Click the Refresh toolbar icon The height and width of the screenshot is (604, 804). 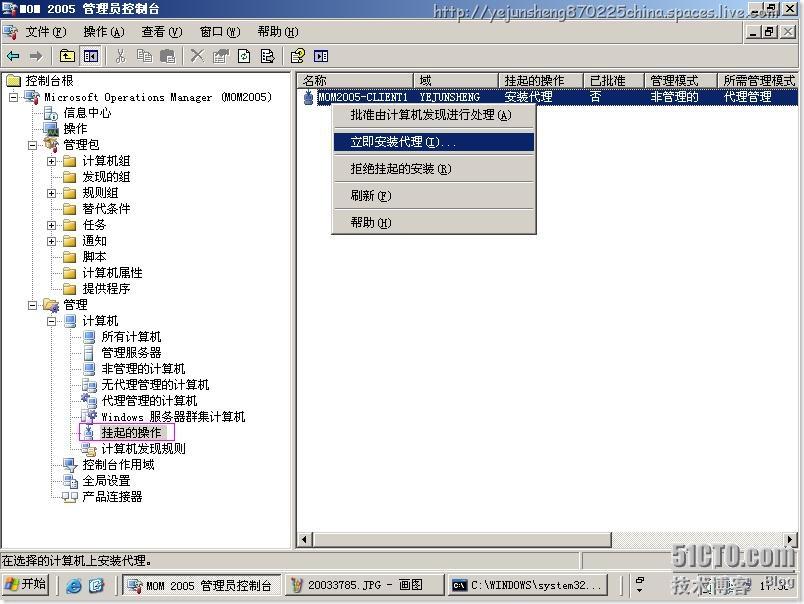click(244, 56)
